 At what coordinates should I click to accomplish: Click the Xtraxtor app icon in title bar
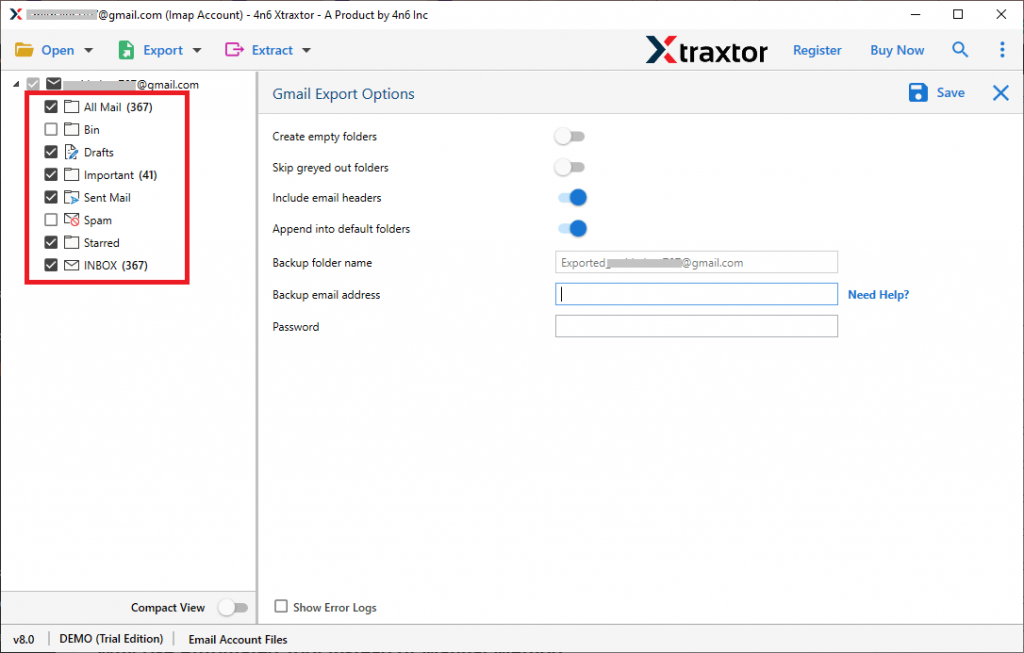click(16, 14)
